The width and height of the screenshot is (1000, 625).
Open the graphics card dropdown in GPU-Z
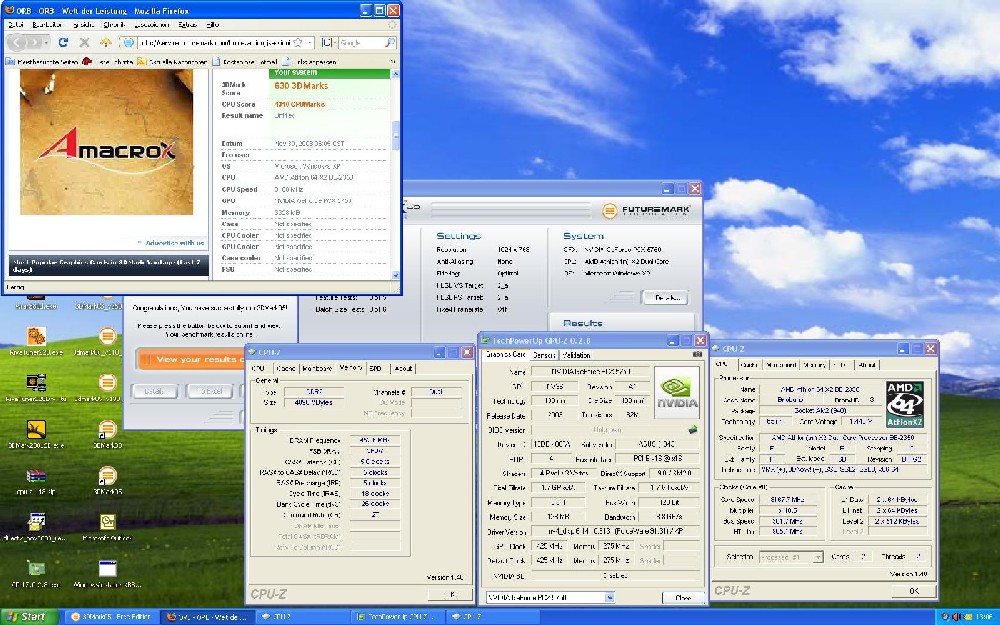[x=609, y=598]
